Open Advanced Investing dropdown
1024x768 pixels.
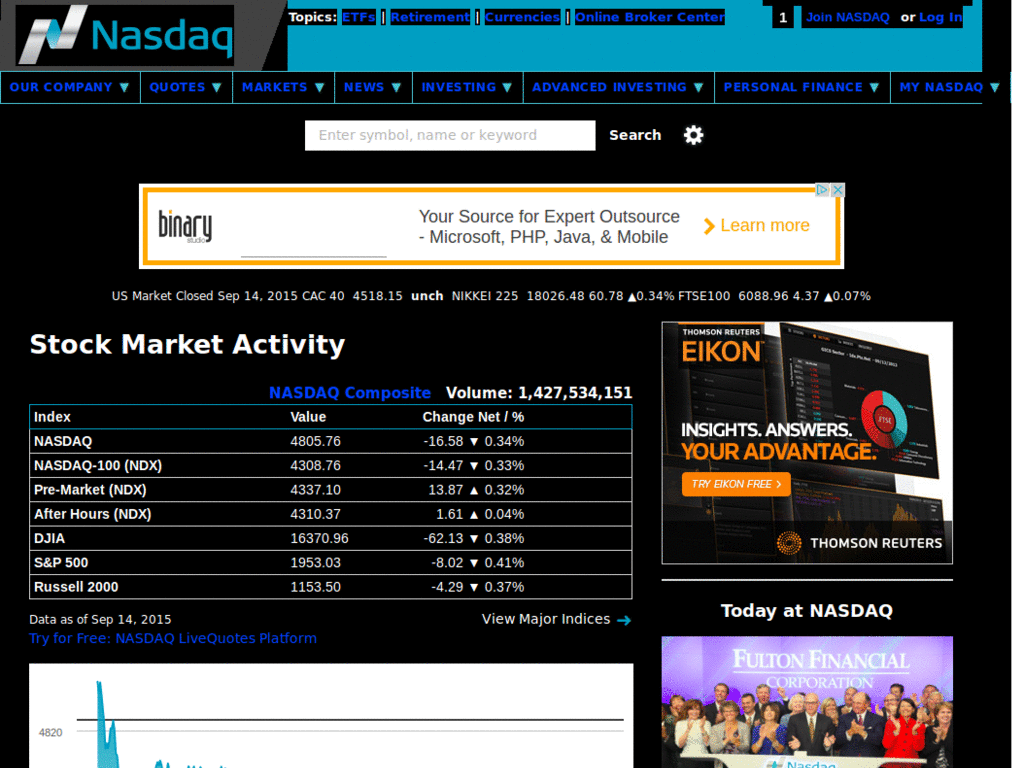pos(618,88)
